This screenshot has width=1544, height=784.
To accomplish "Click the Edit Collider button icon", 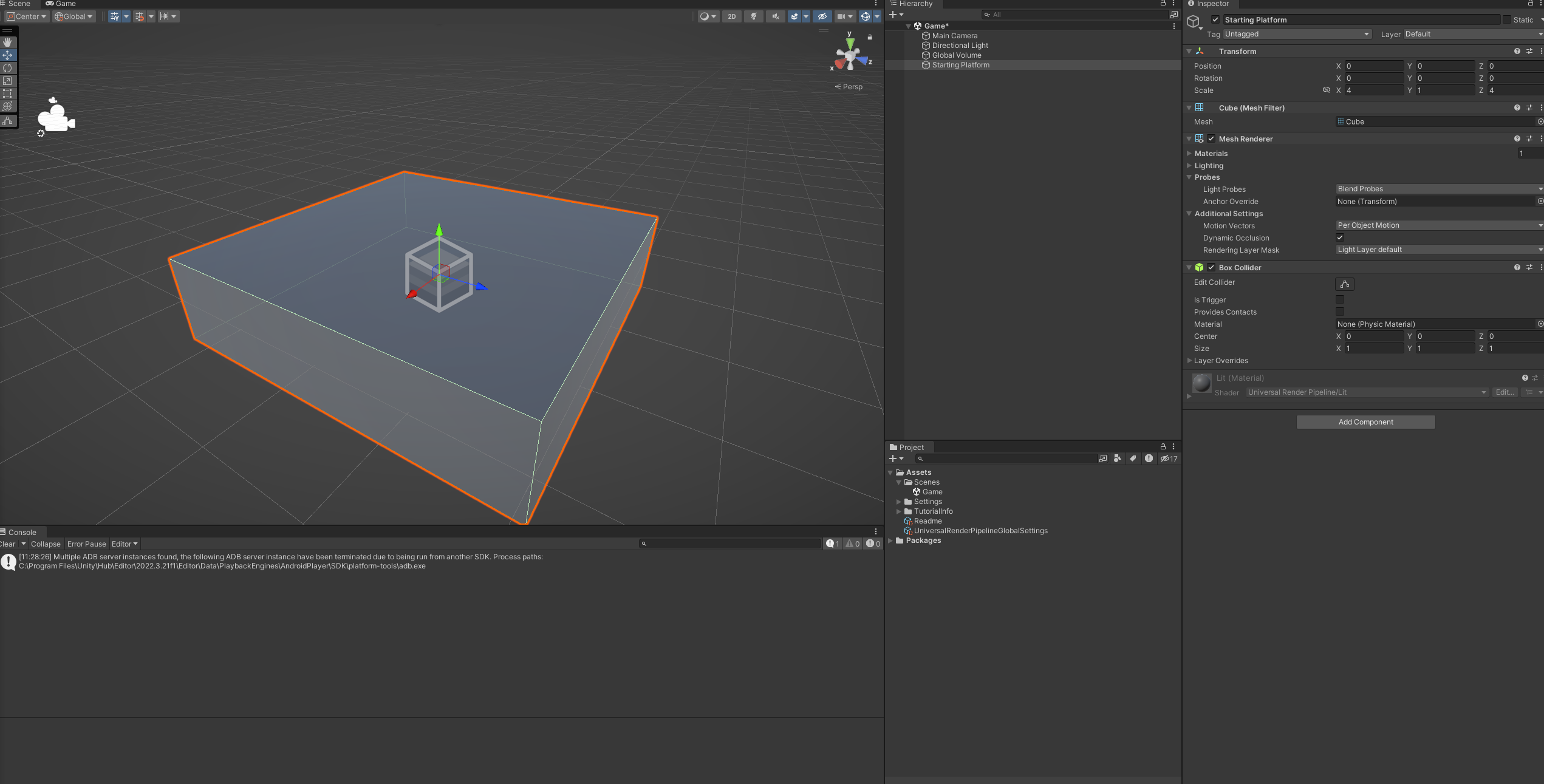I will pyautogui.click(x=1344, y=284).
